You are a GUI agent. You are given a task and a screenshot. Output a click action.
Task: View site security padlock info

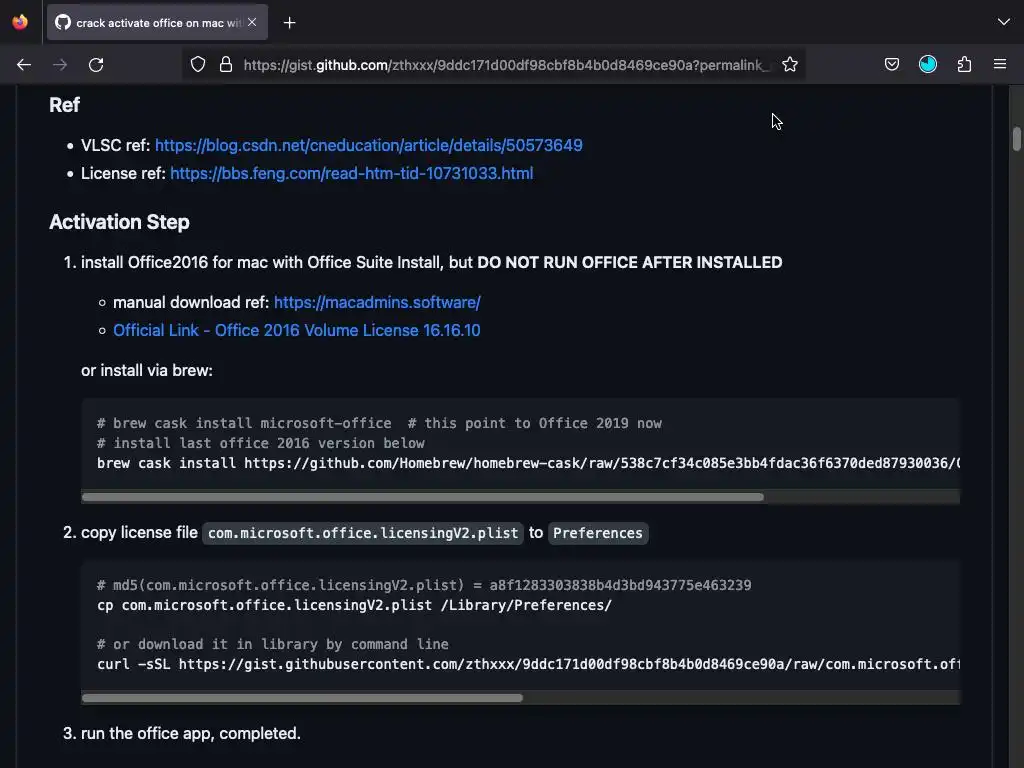click(x=225, y=64)
